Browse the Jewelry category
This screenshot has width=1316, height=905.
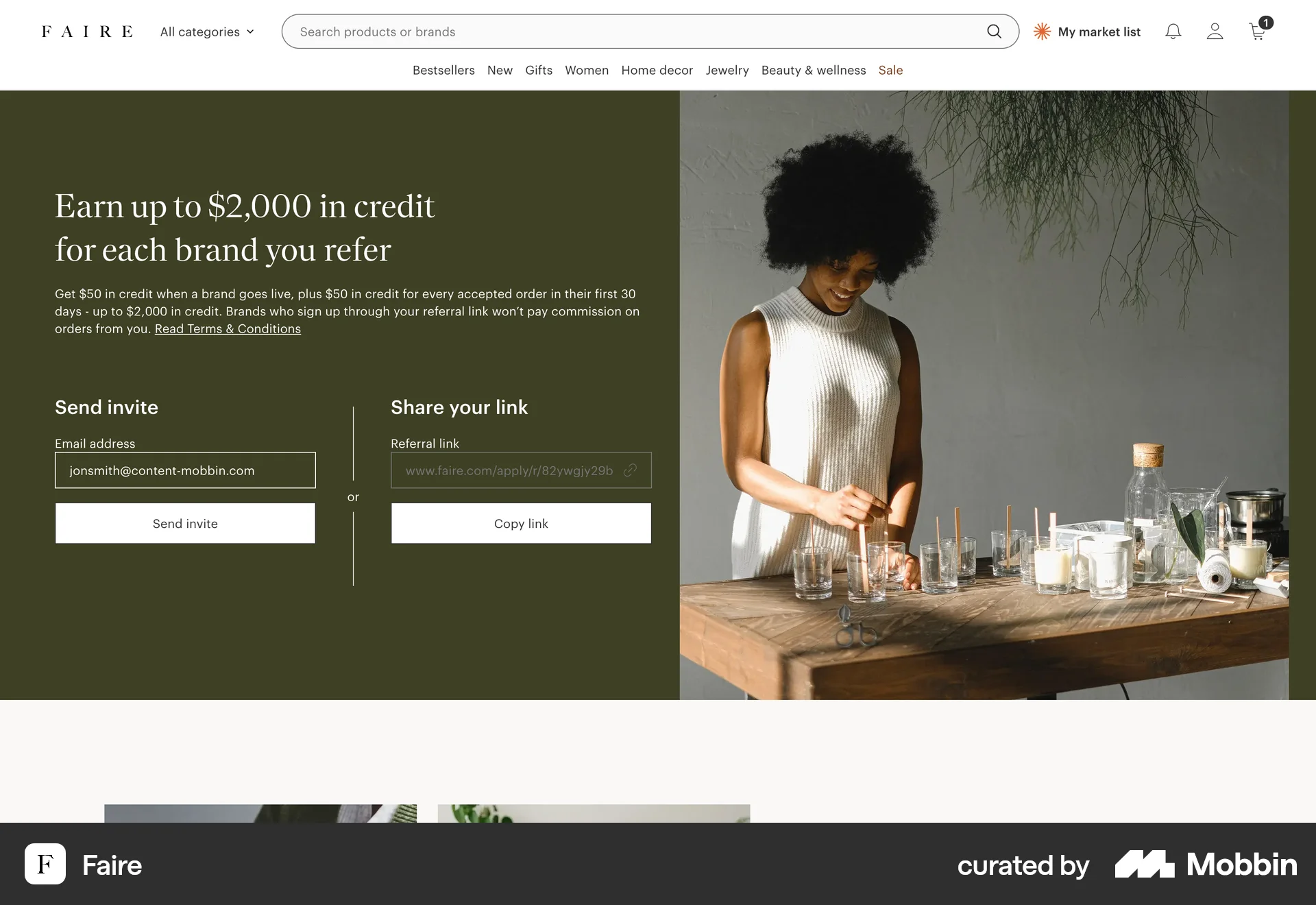[727, 70]
